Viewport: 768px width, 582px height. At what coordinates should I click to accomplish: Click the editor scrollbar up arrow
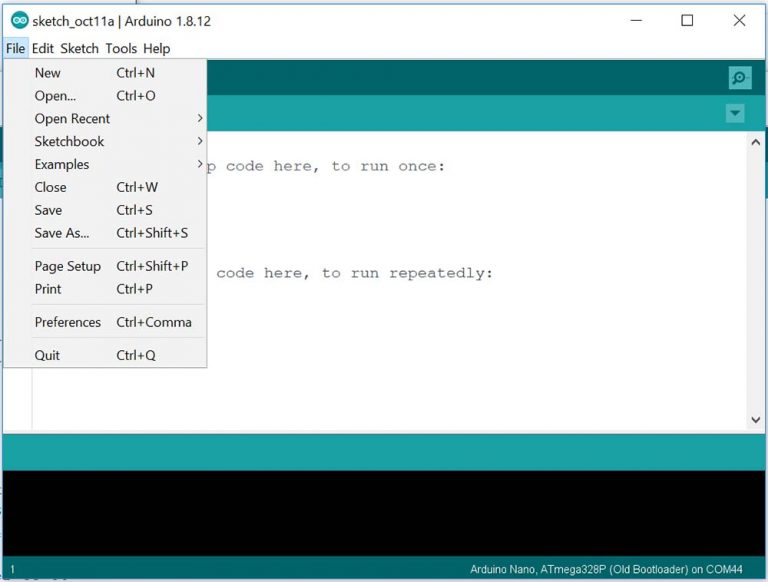(x=755, y=143)
